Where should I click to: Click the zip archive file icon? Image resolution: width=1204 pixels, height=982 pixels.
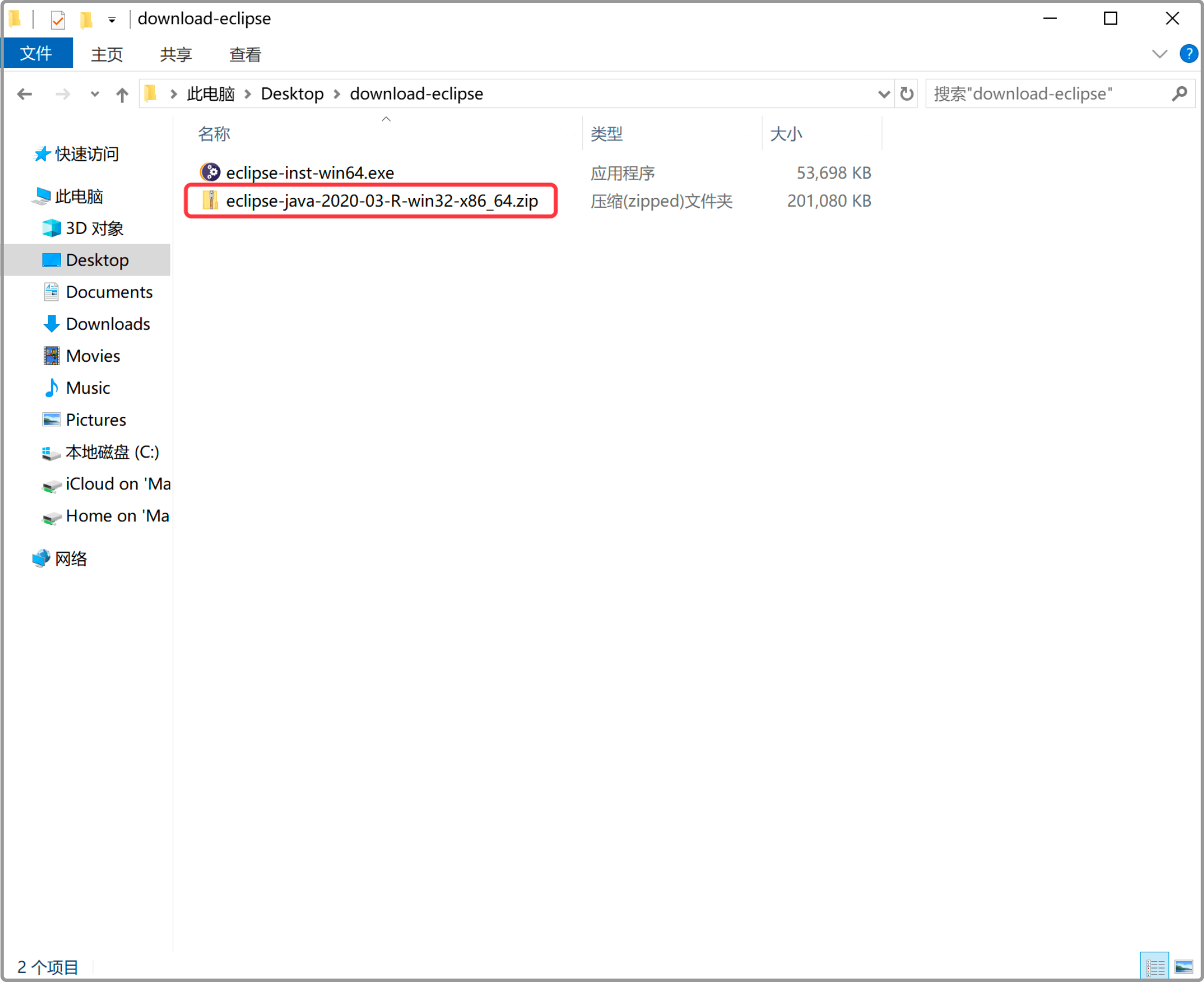click(210, 200)
